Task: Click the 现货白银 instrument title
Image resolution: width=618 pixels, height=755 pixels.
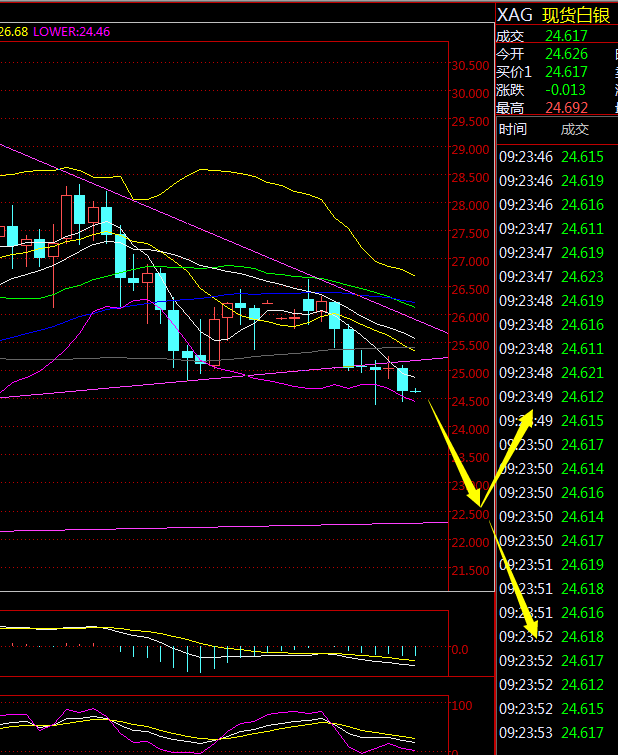Action: [577, 15]
